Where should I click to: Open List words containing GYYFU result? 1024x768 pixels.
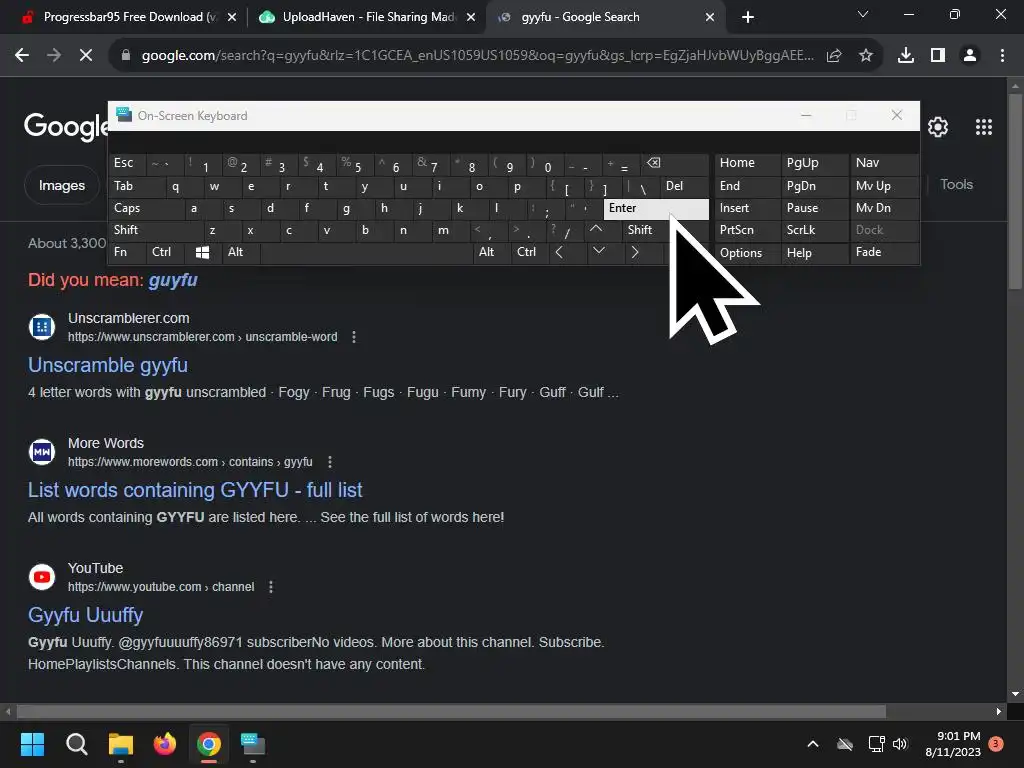(195, 490)
